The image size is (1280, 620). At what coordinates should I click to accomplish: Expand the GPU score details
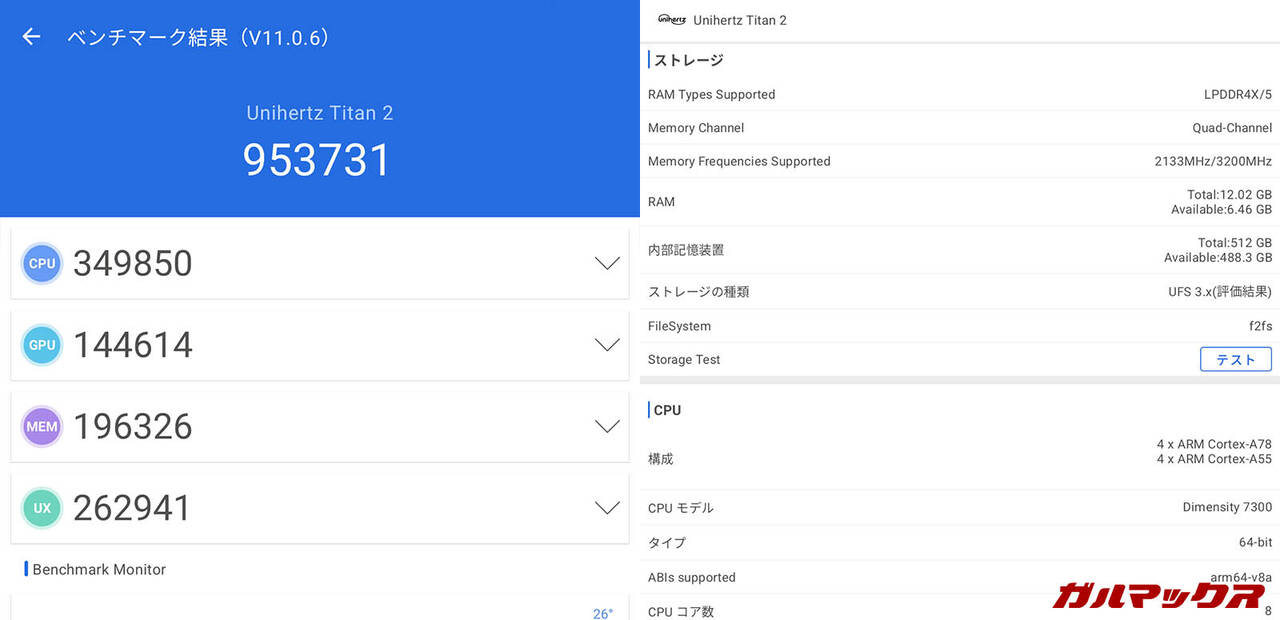pyautogui.click(x=607, y=344)
